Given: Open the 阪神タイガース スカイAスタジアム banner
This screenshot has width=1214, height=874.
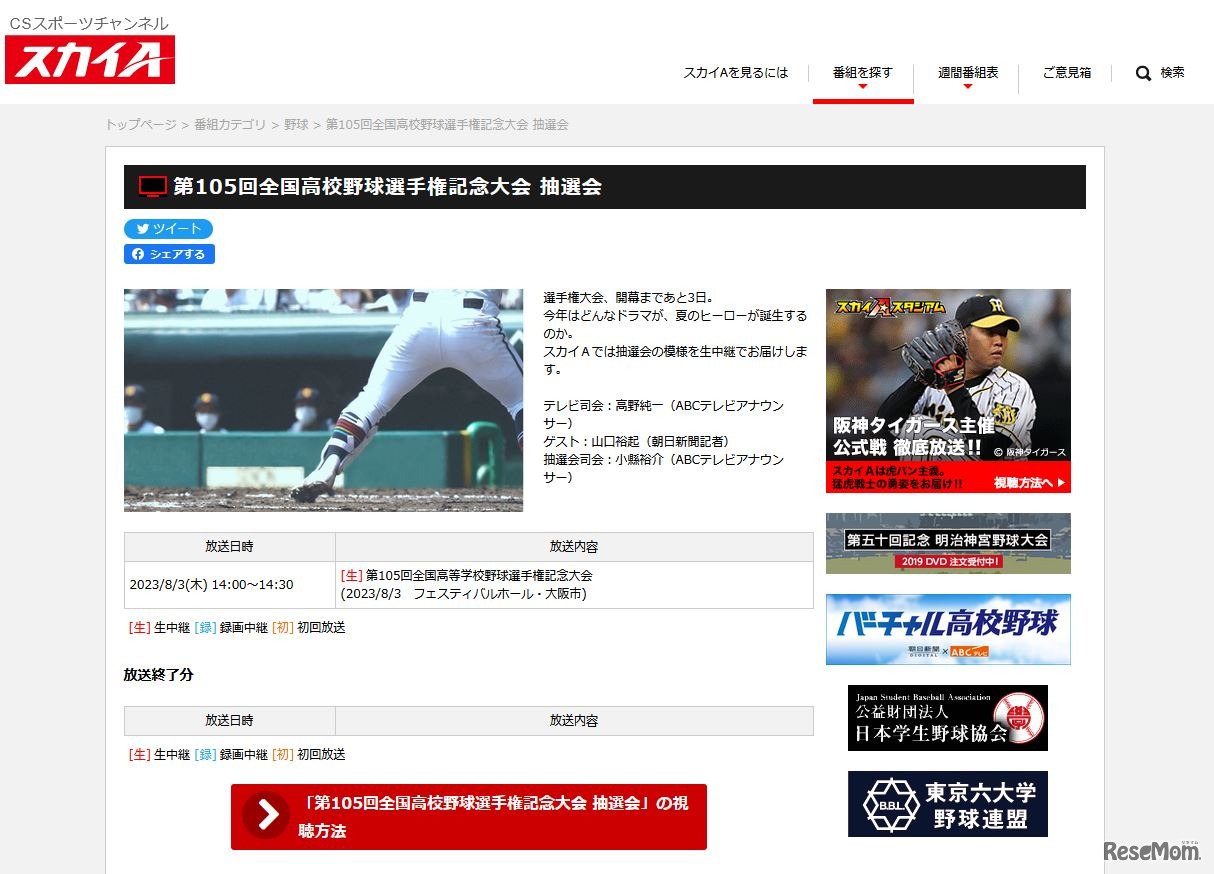Looking at the screenshot, I should [x=946, y=388].
